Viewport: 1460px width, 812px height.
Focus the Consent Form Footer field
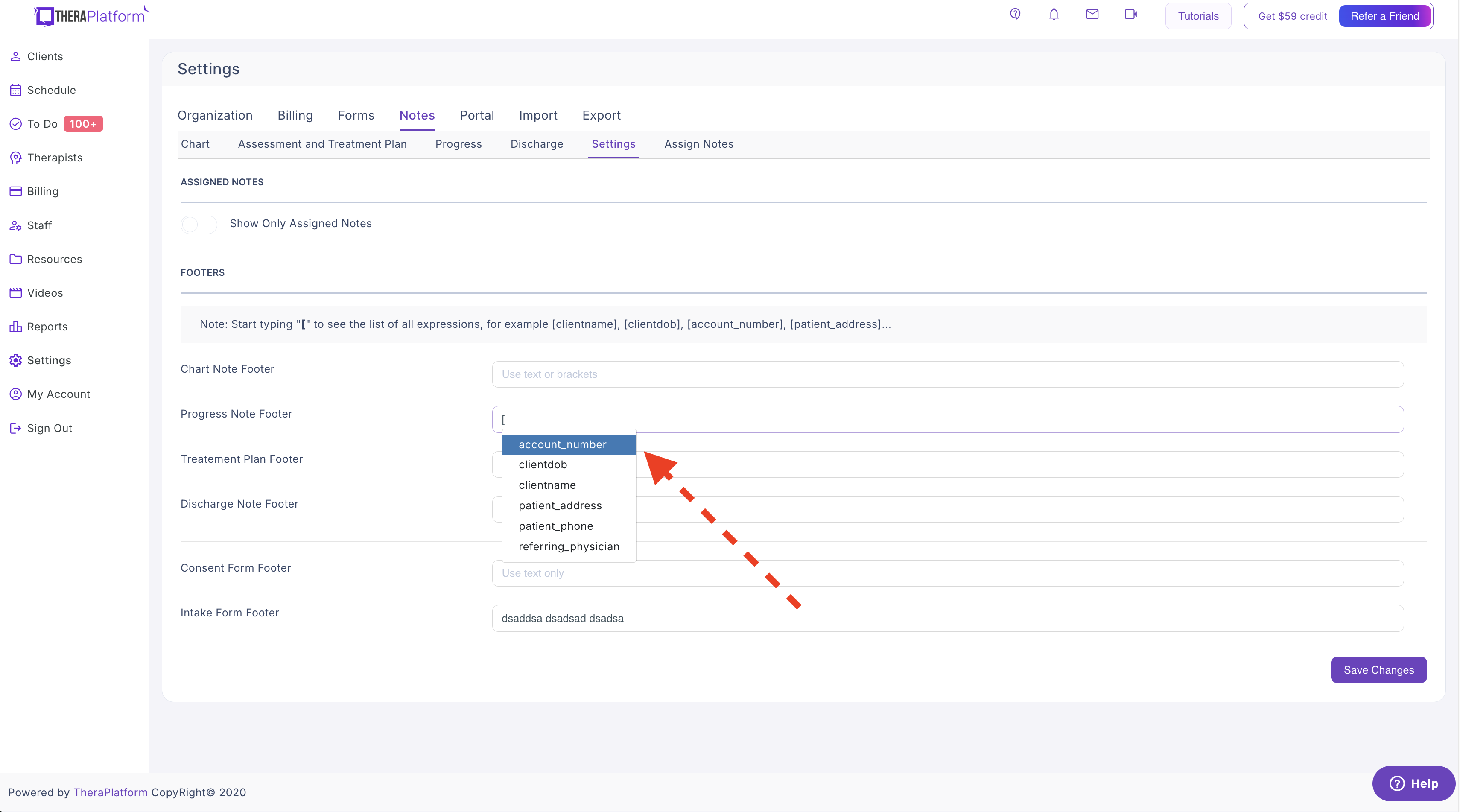coord(948,573)
